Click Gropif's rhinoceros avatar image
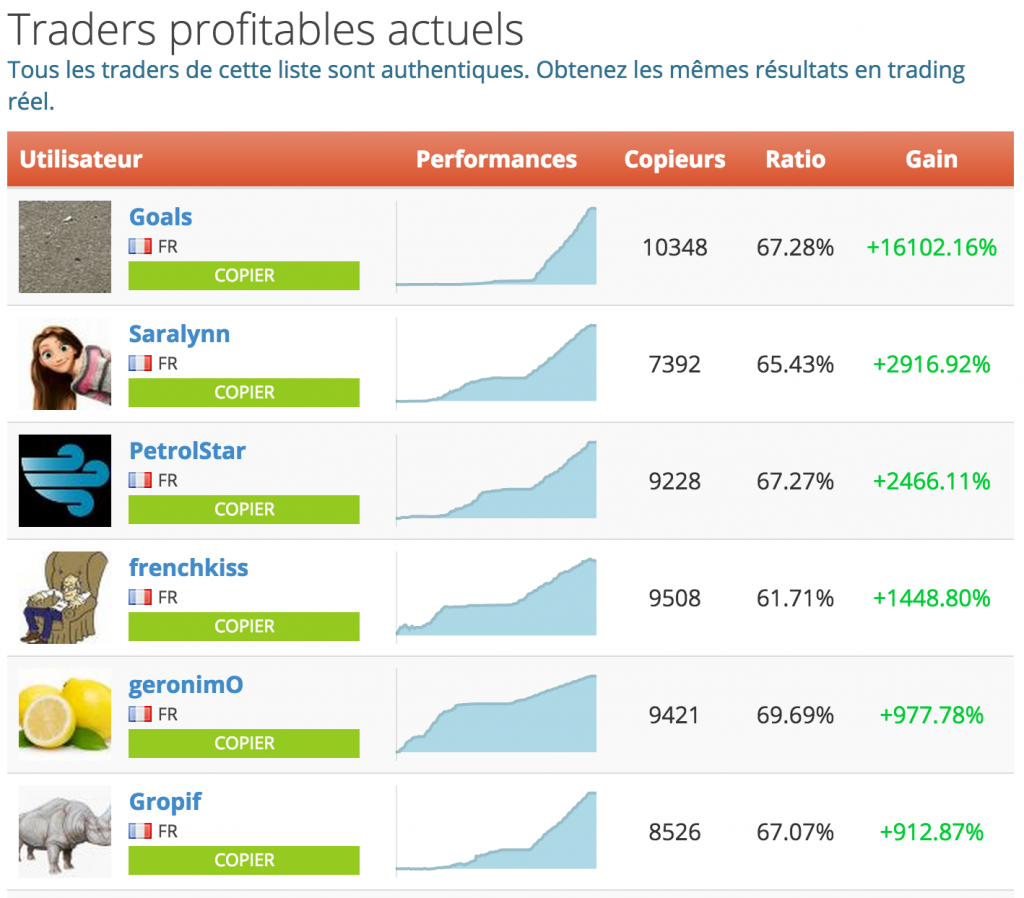 (x=65, y=832)
